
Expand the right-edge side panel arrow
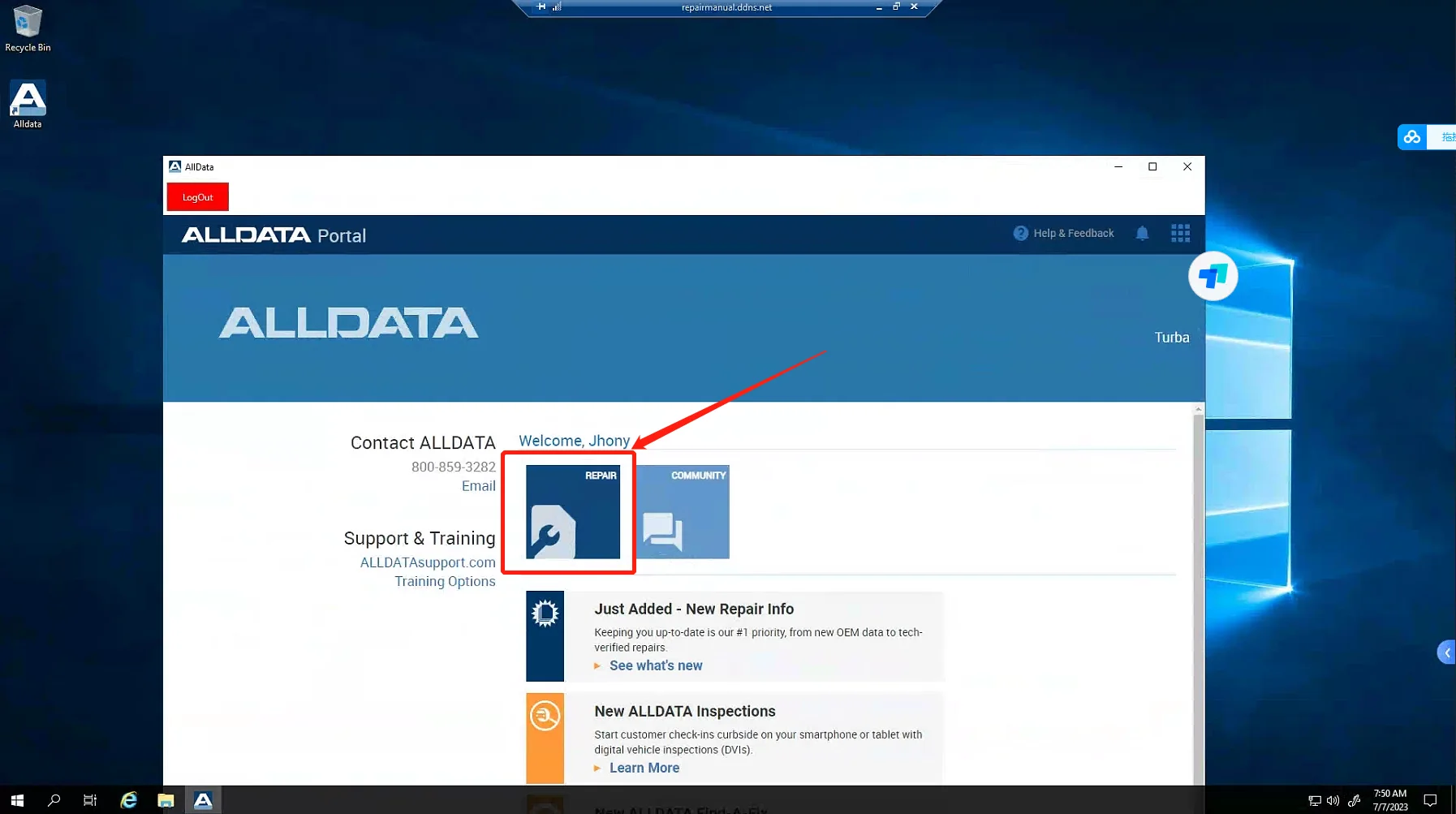pos(1447,652)
